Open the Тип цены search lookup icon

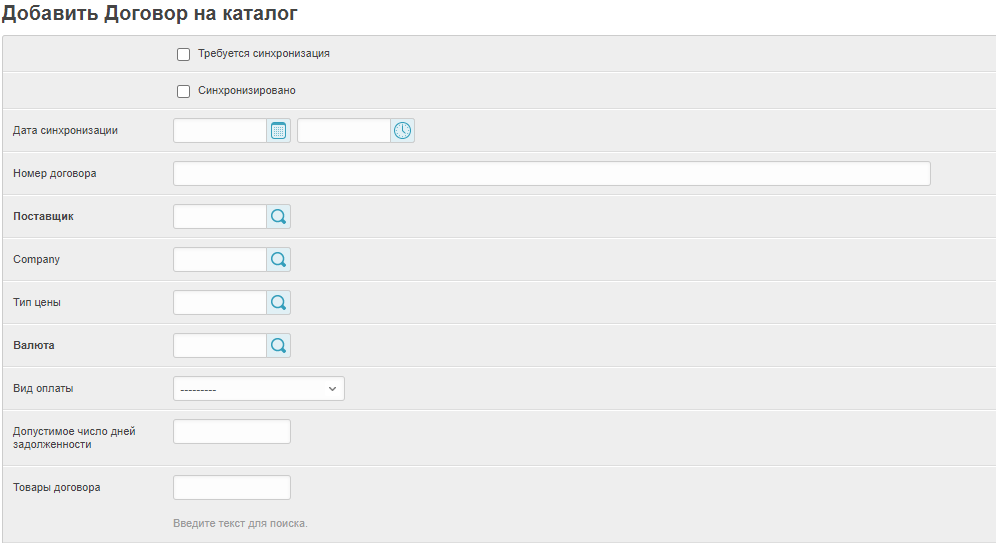point(278,303)
